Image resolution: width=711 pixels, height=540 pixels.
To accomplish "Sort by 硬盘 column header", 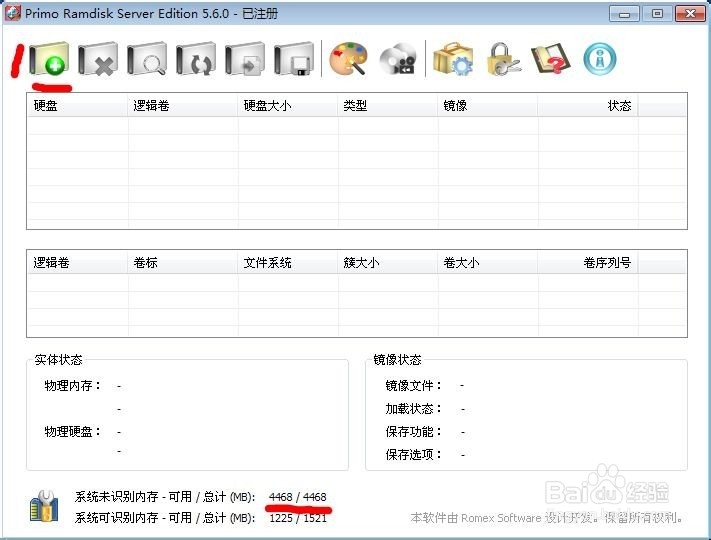I will [77, 106].
